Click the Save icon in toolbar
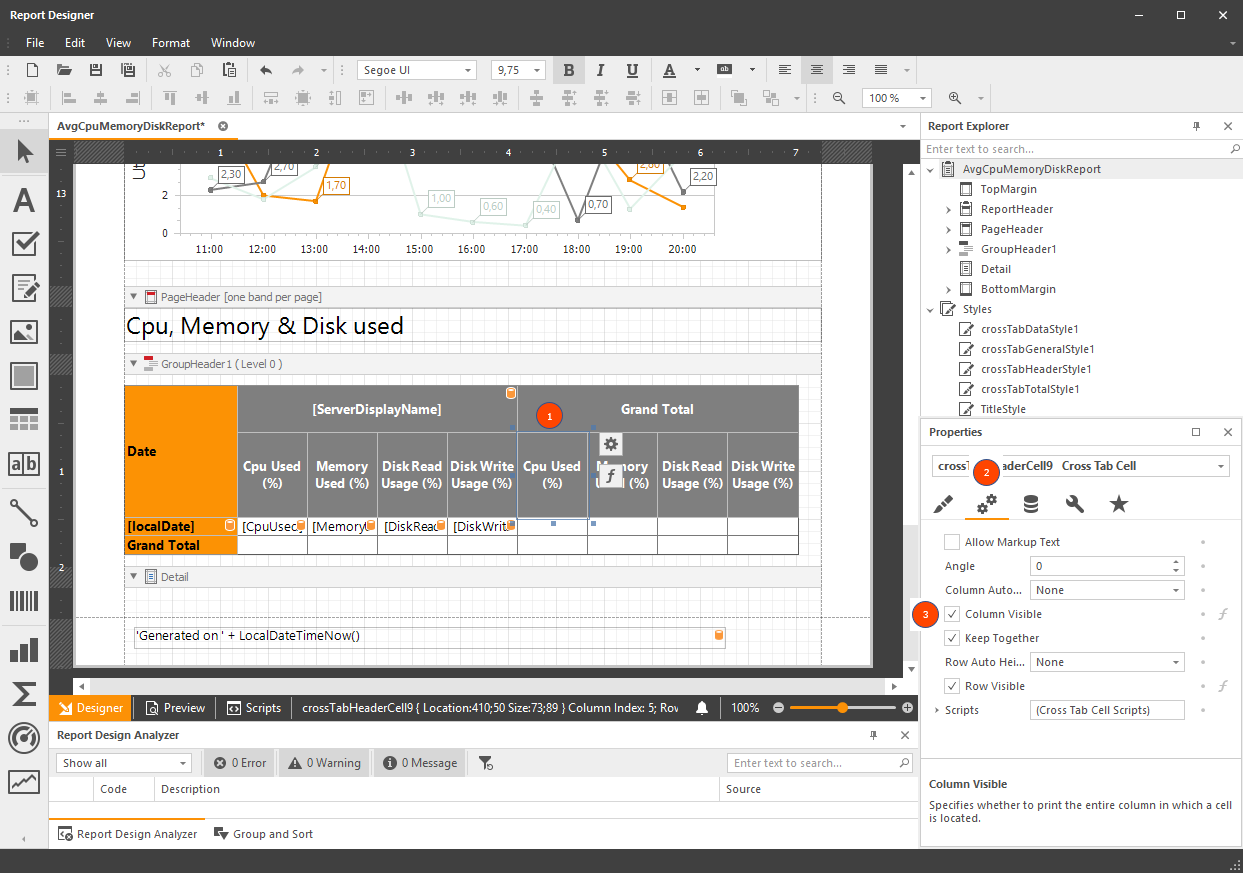Screen dimensions: 1243x873 [96, 70]
